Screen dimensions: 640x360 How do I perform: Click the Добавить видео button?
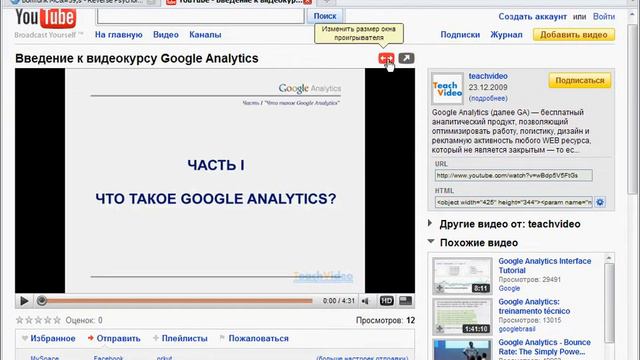click(573, 35)
